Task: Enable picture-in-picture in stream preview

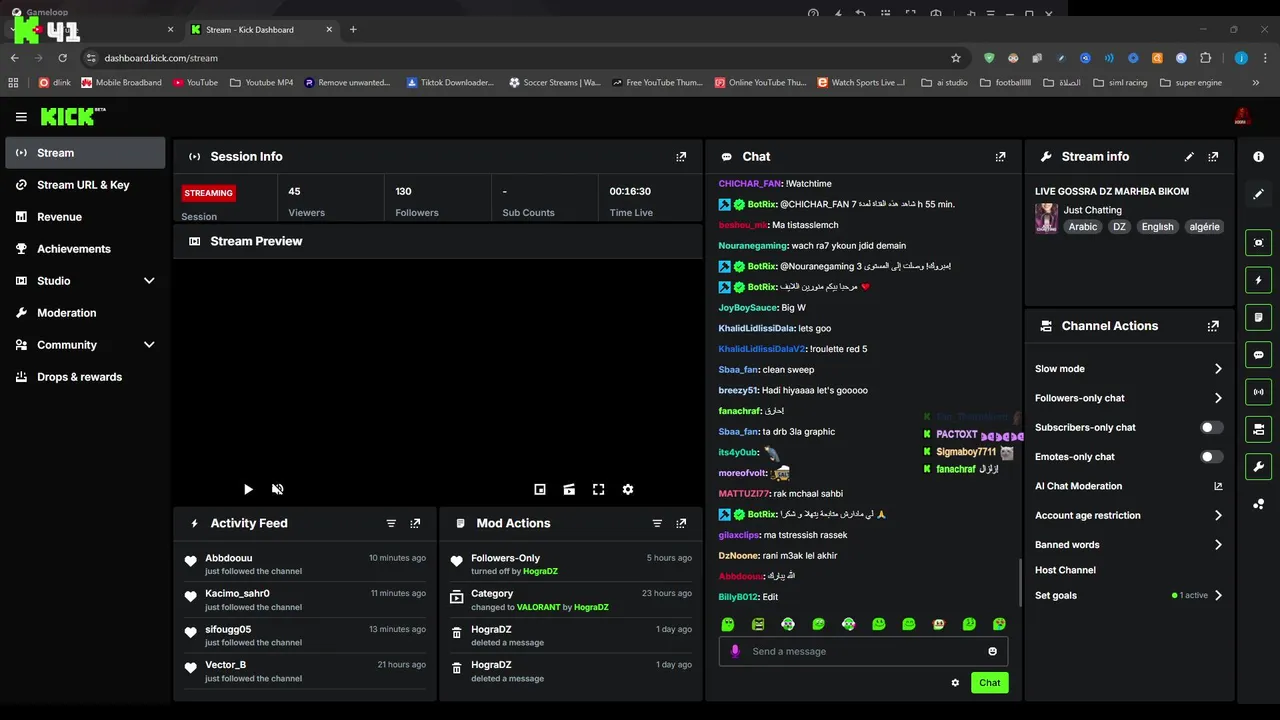Action: 540,489
